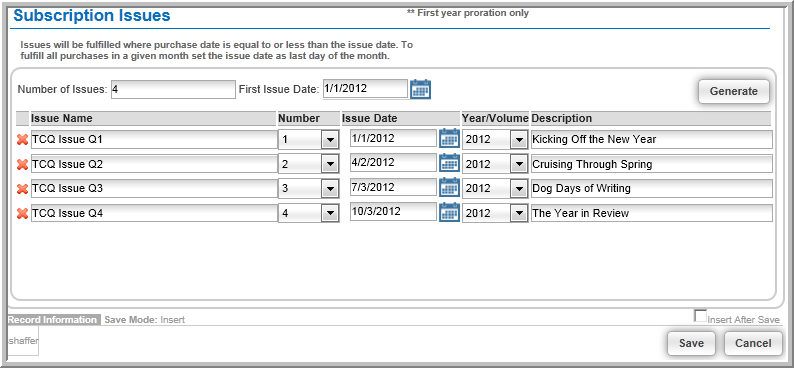Delete the TCQ Issue Q1 row
This screenshot has height=368, width=794.
tap(22, 140)
